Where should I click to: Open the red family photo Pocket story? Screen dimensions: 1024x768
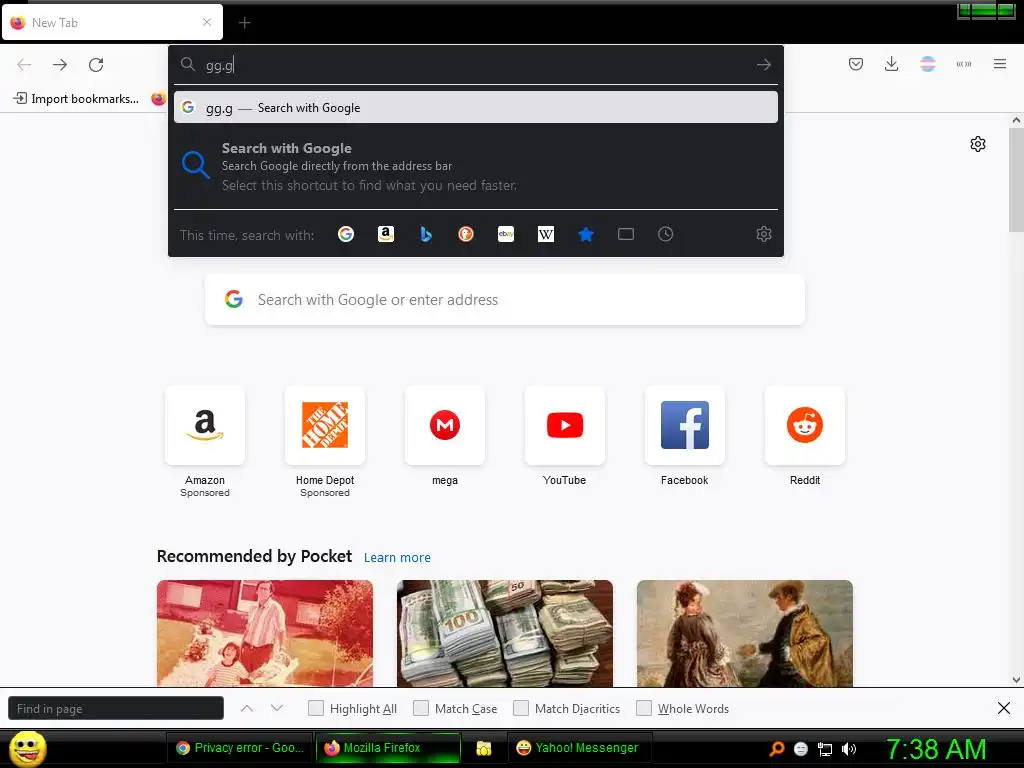[x=265, y=633]
